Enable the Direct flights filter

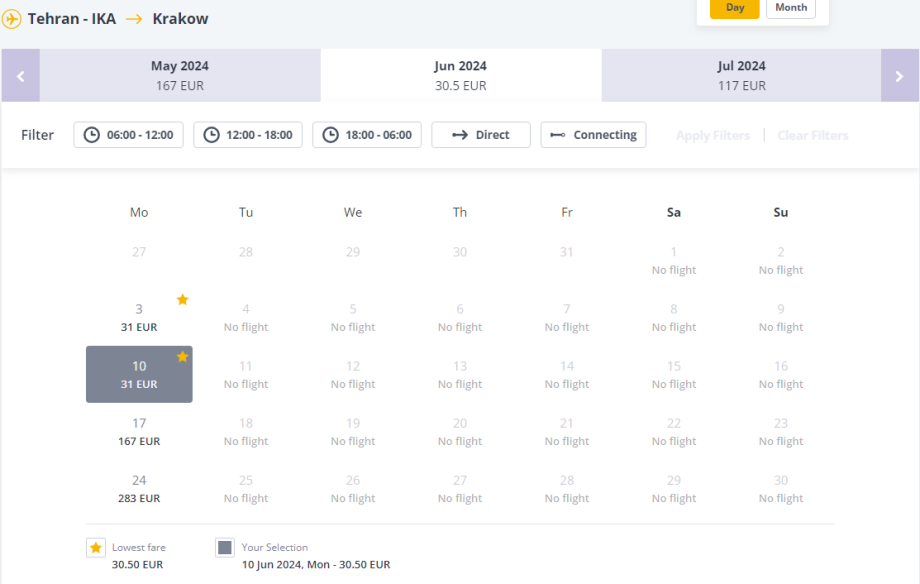(x=481, y=135)
